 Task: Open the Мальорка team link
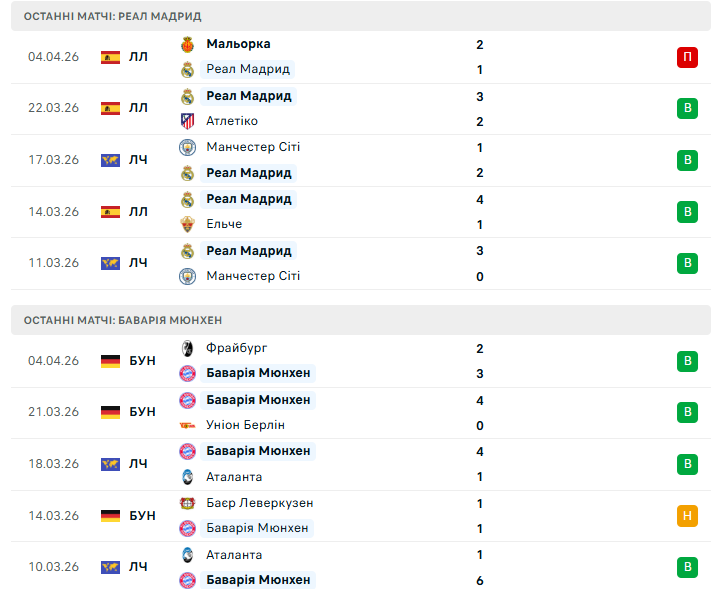coord(238,44)
